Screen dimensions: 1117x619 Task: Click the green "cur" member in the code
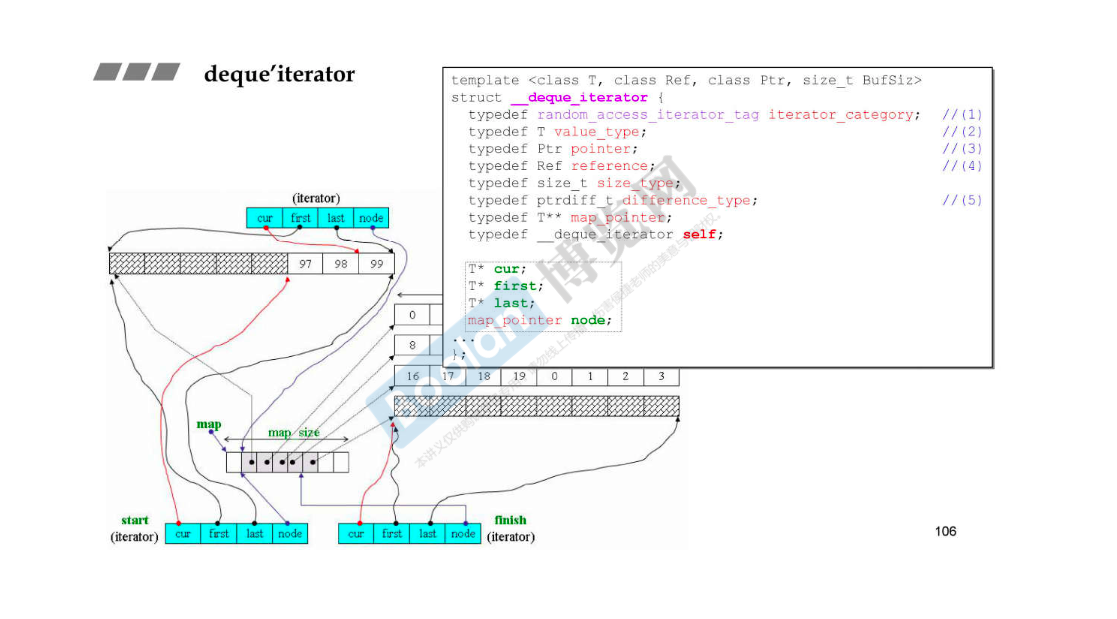pos(506,269)
